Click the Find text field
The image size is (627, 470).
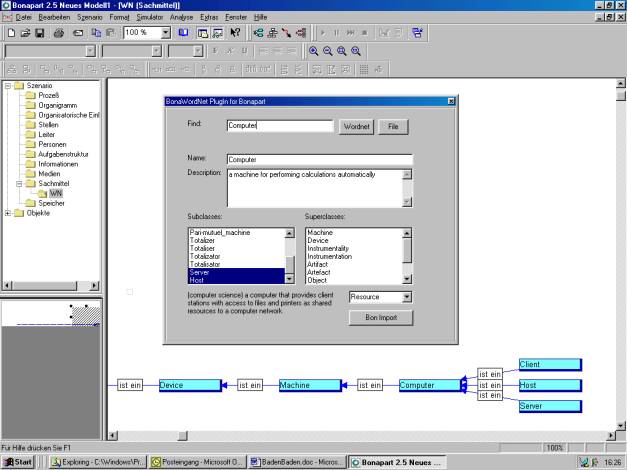279,126
